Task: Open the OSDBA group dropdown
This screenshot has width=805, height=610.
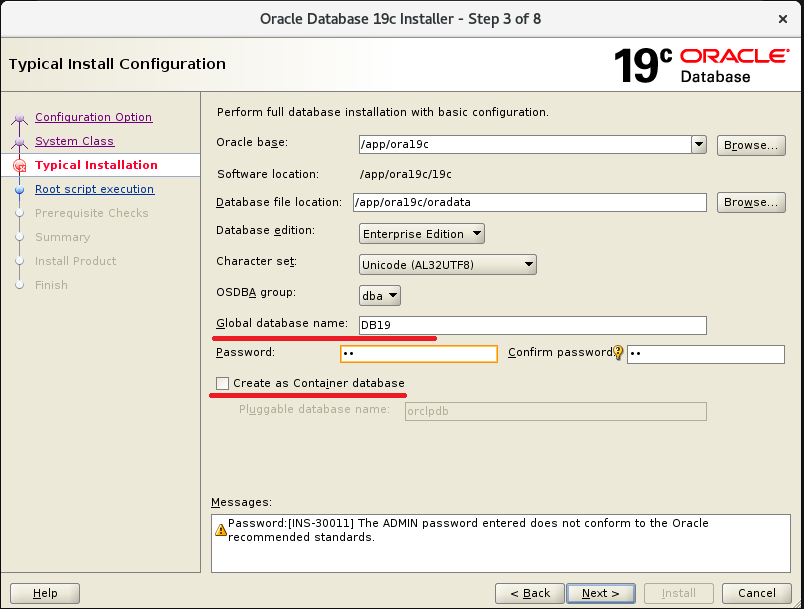Action: (380, 296)
